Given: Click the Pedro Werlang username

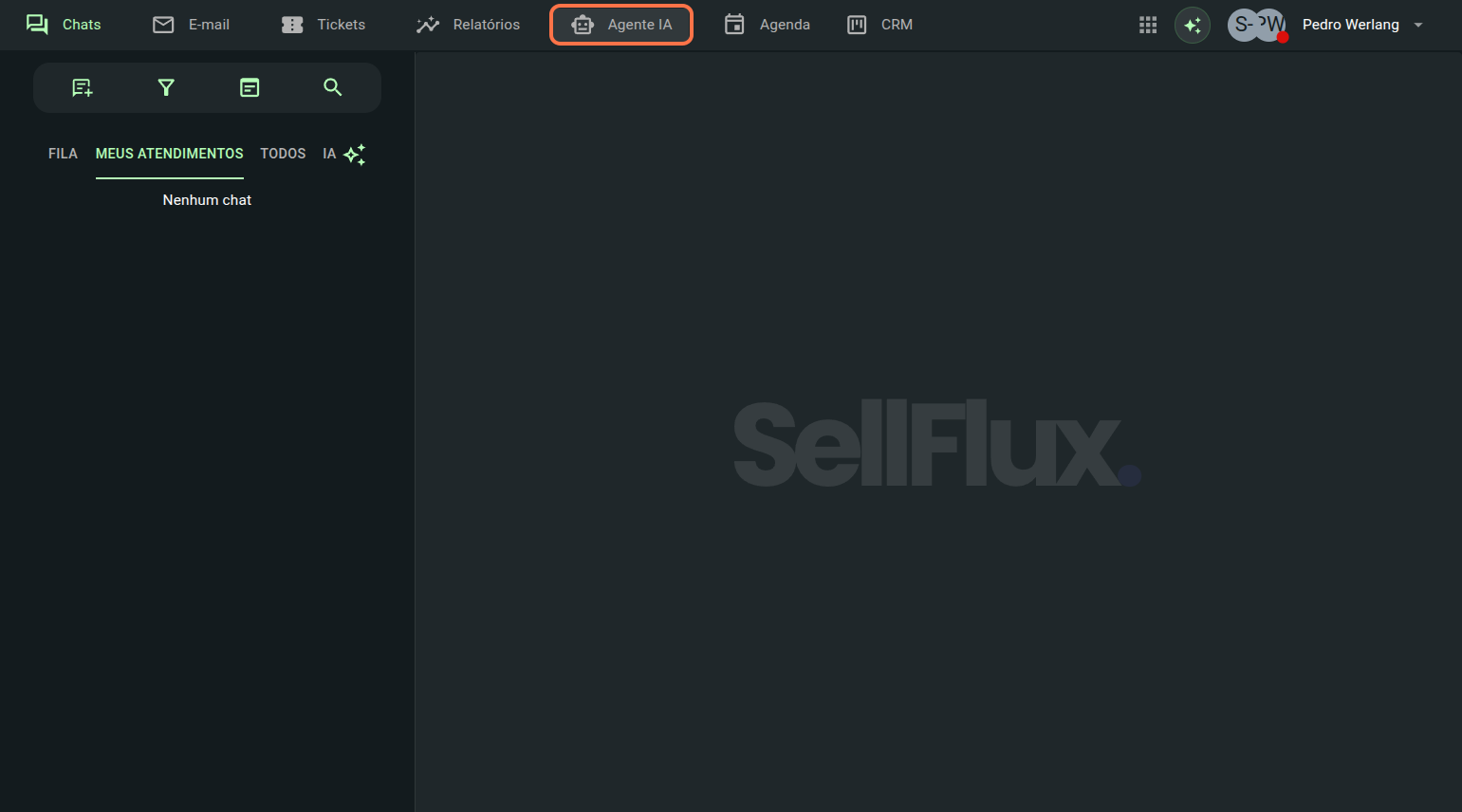Looking at the screenshot, I should (x=1350, y=25).
